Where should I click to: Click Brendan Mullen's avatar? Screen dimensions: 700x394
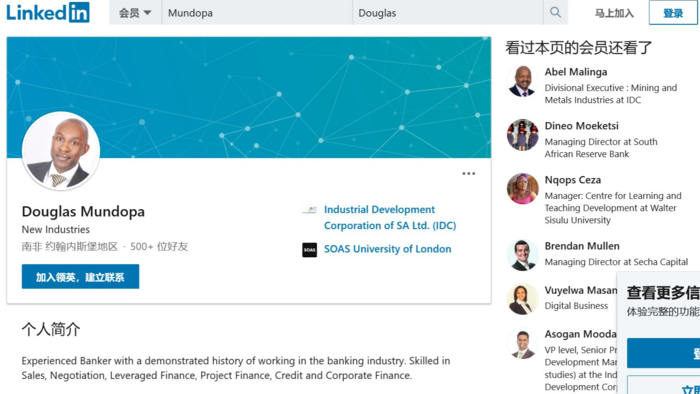pos(522,255)
